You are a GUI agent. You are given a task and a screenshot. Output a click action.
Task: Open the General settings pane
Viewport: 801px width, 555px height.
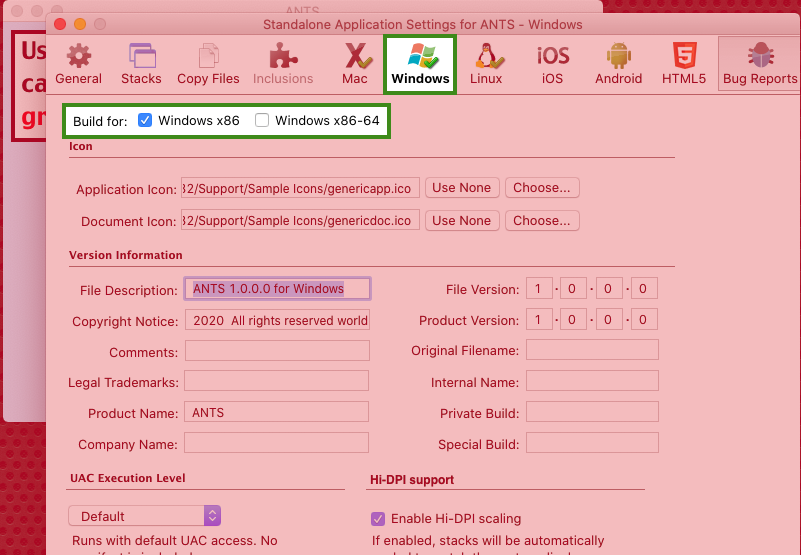pyautogui.click(x=79, y=64)
